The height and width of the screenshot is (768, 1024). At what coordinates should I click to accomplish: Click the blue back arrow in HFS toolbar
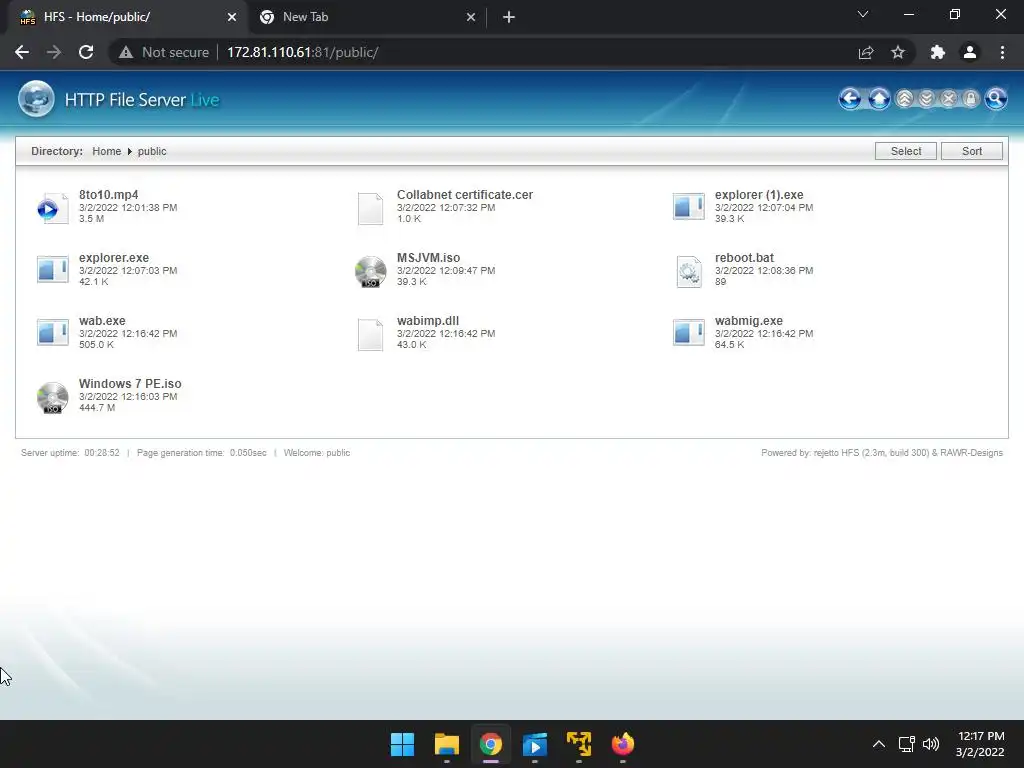(850, 99)
